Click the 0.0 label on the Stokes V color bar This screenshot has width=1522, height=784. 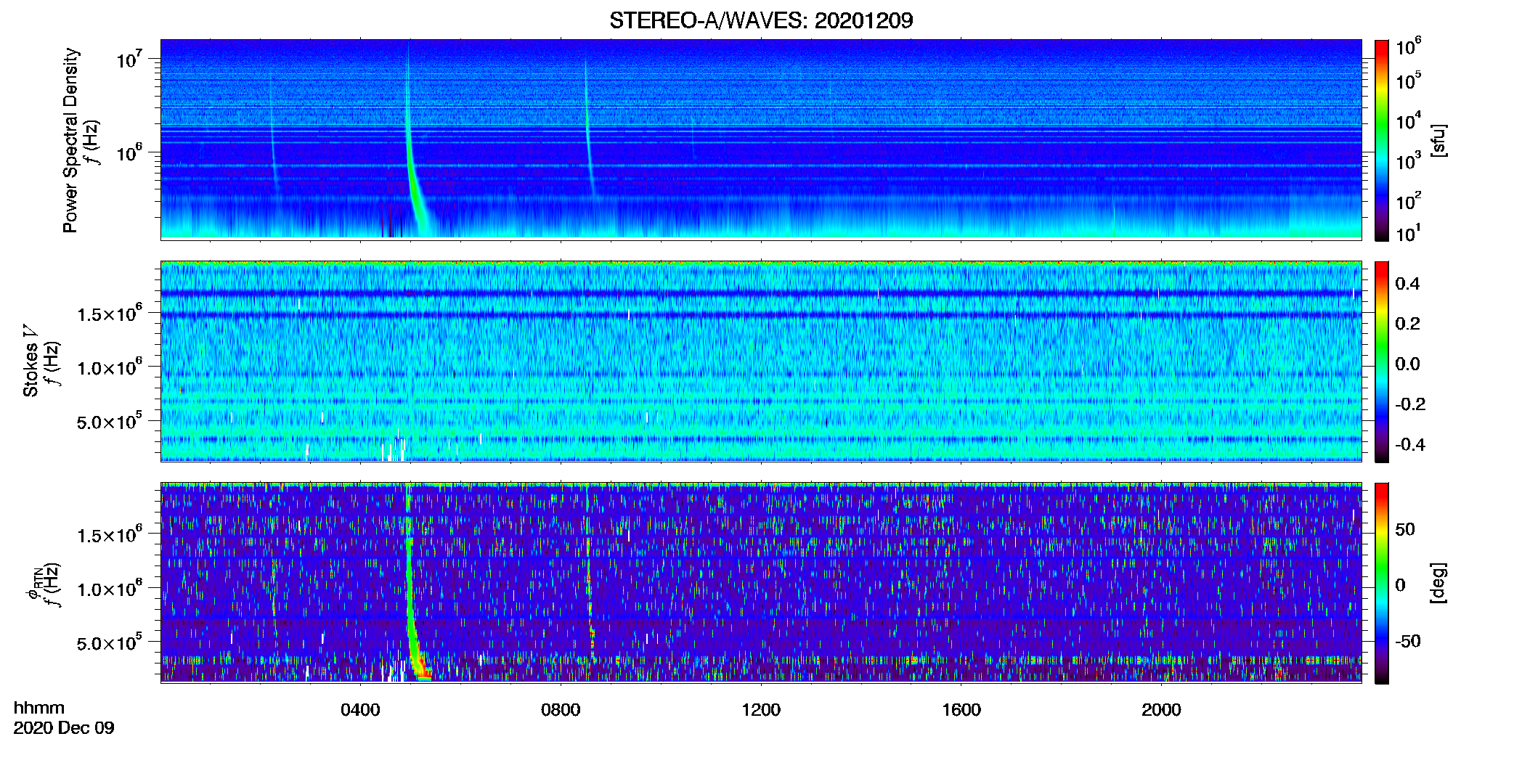pos(1407,364)
